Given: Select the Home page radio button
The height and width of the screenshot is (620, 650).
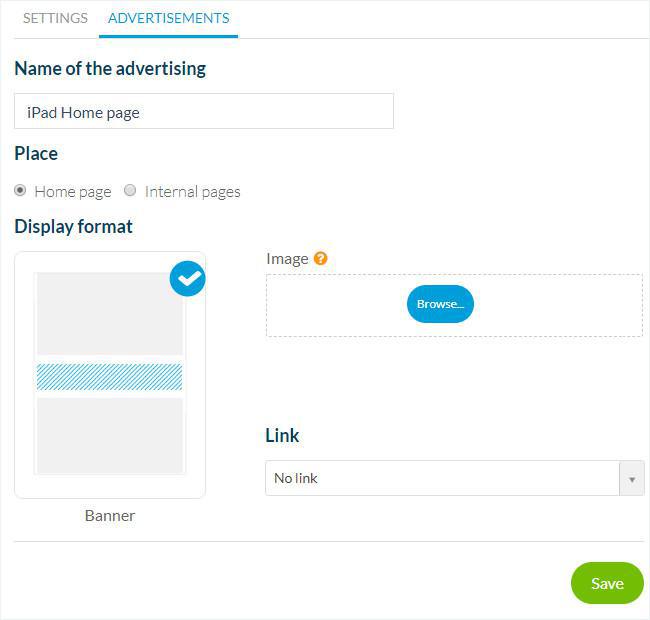Looking at the screenshot, I should tap(20, 191).
